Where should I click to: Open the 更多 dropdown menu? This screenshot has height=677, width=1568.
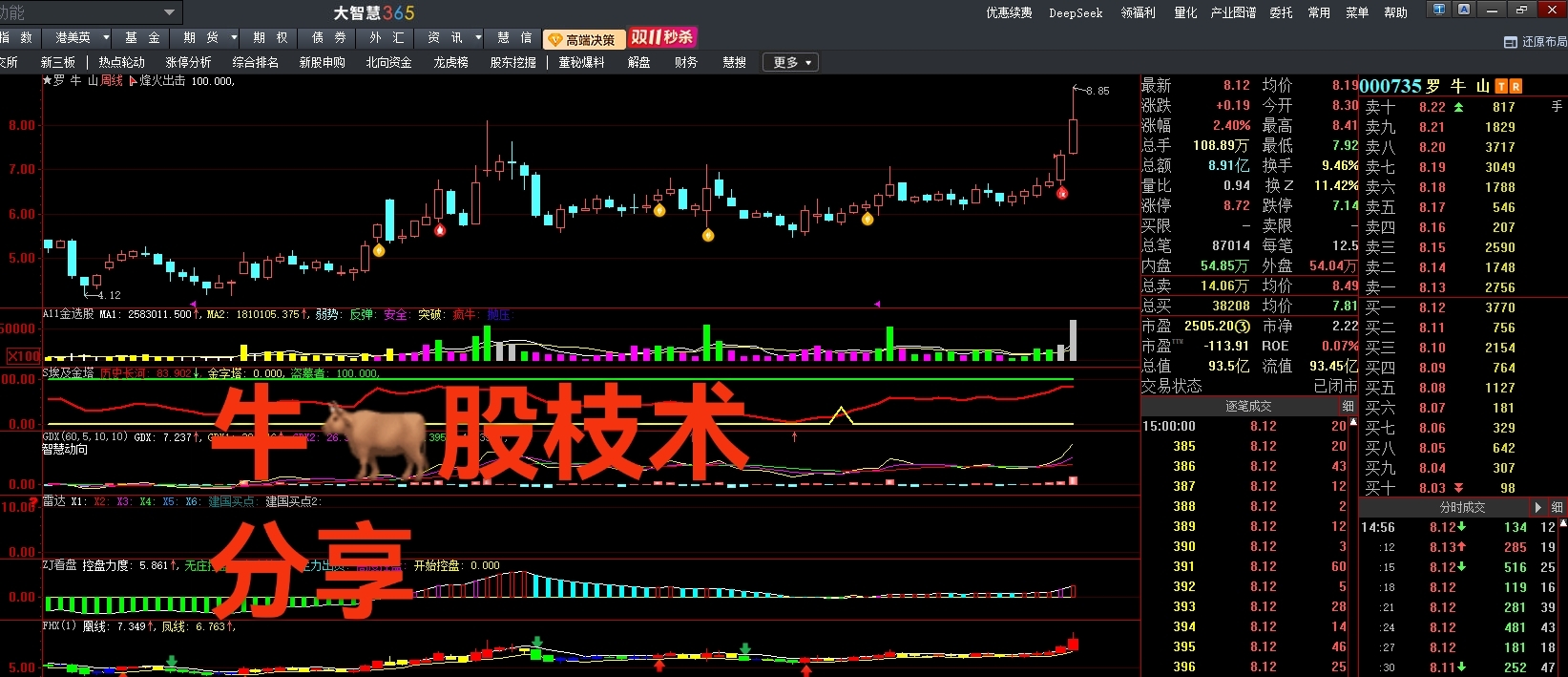tap(792, 63)
